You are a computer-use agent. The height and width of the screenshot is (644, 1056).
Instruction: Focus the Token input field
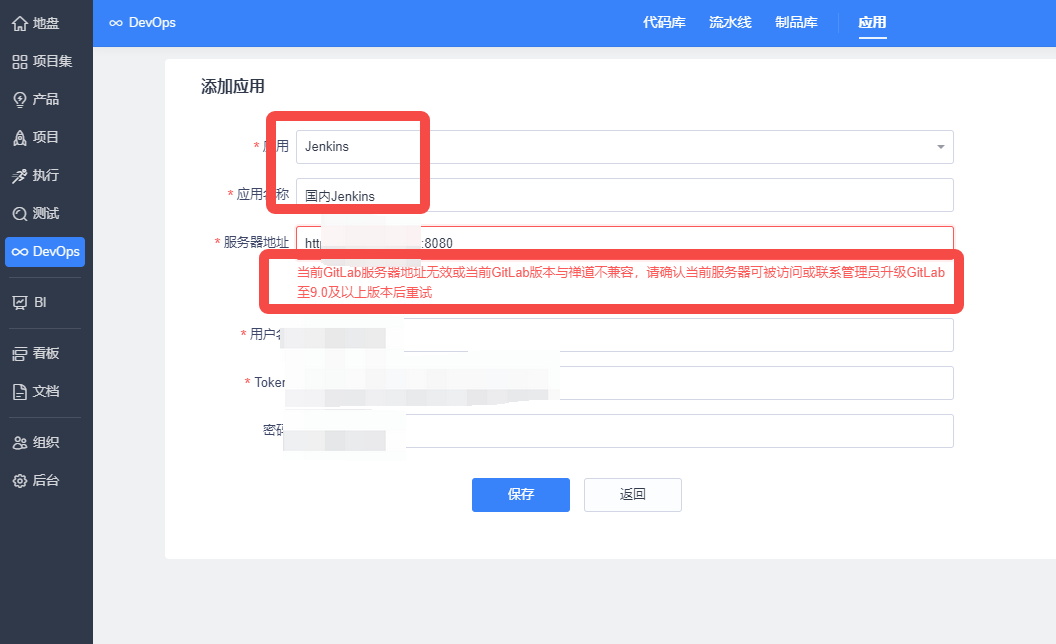coord(625,383)
